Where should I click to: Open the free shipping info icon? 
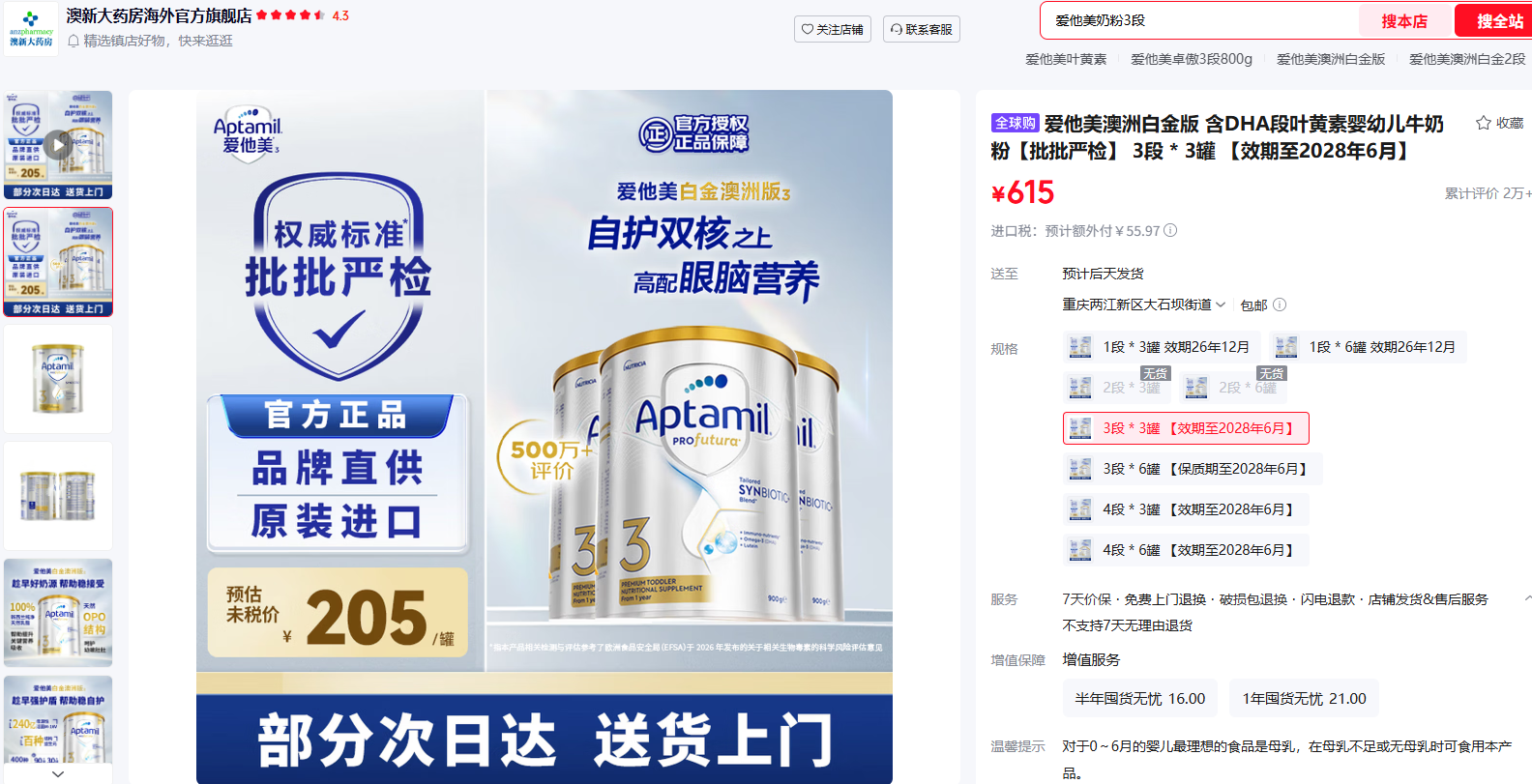1280,305
